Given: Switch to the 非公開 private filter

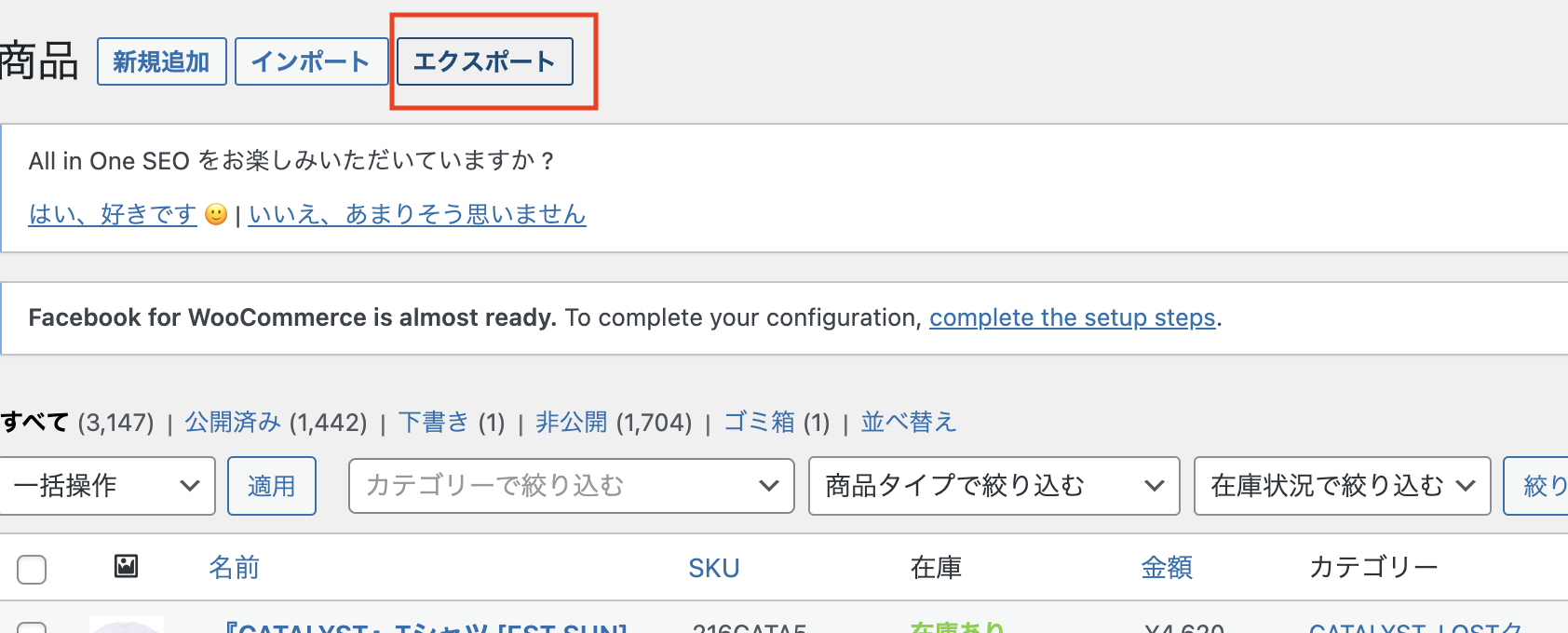Looking at the screenshot, I should click(x=571, y=423).
